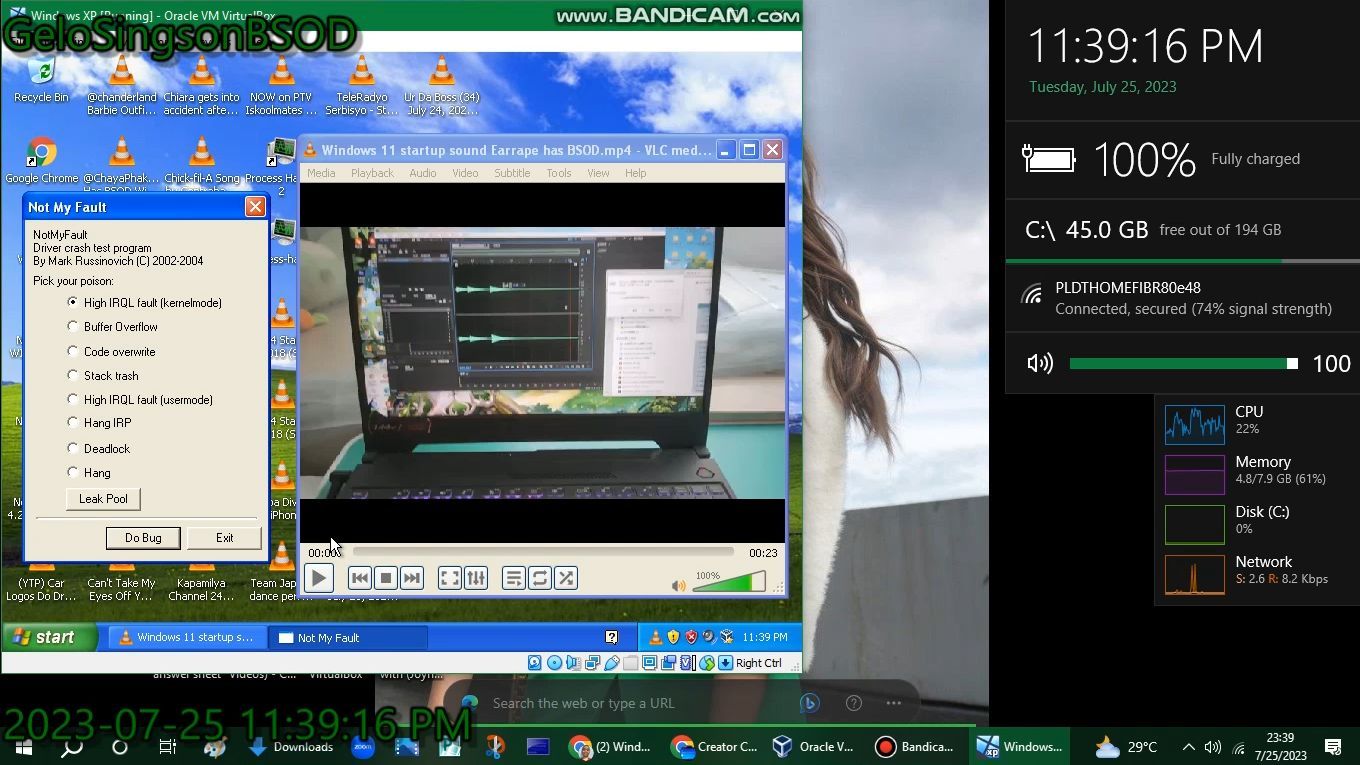Select the Code overwrite option
1360x765 pixels.
pos(111,352)
